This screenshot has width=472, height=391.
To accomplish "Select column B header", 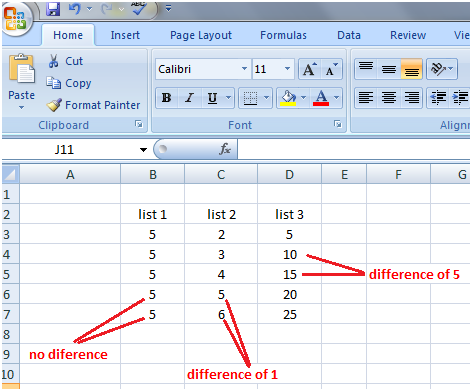I will (152, 174).
